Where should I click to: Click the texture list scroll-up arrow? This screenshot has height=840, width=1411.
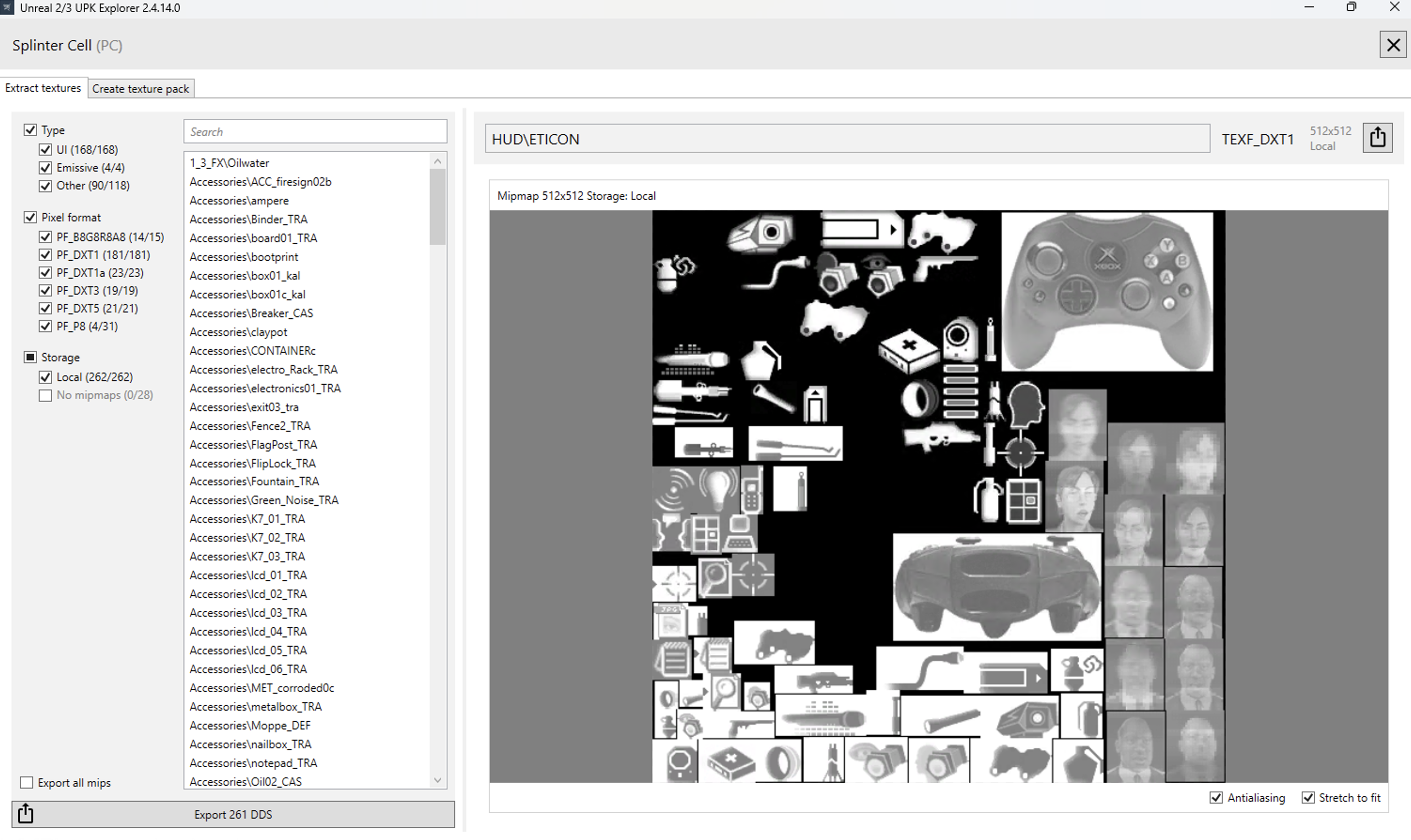pyautogui.click(x=437, y=162)
